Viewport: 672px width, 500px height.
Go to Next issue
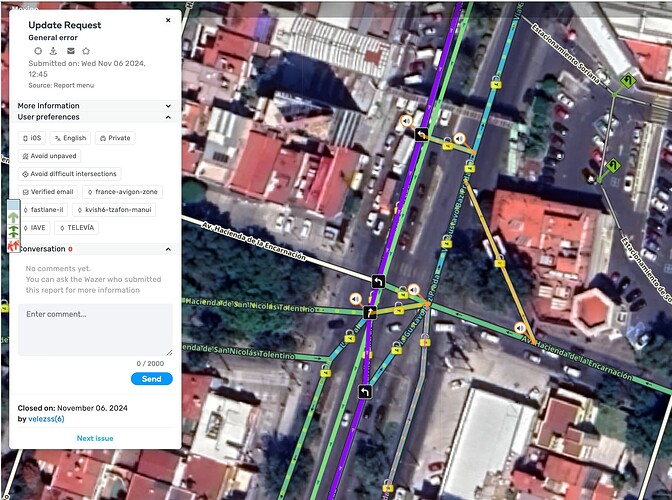[95, 438]
